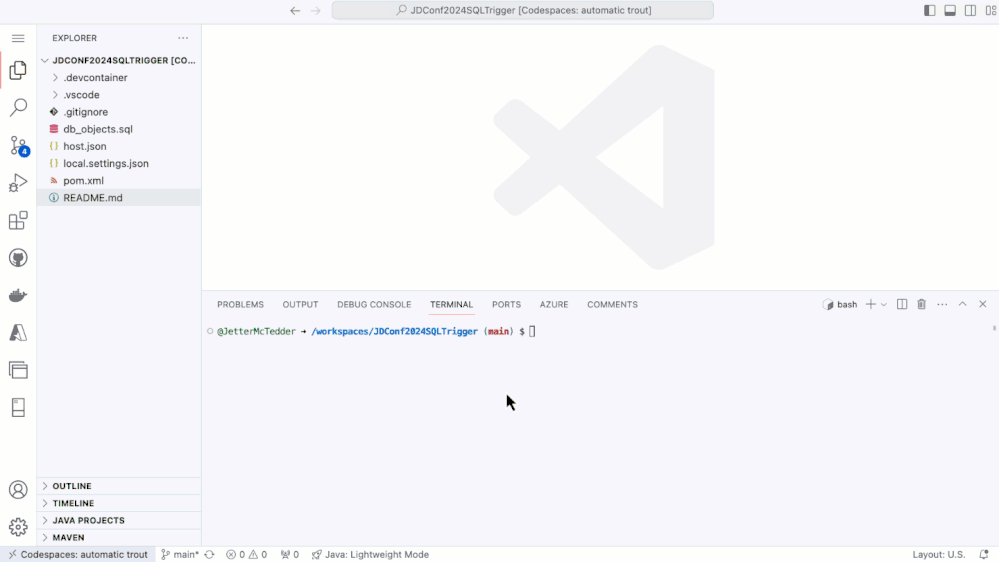
Task: Open db_objects.sql file
Action: pyautogui.click(x=119, y=129)
